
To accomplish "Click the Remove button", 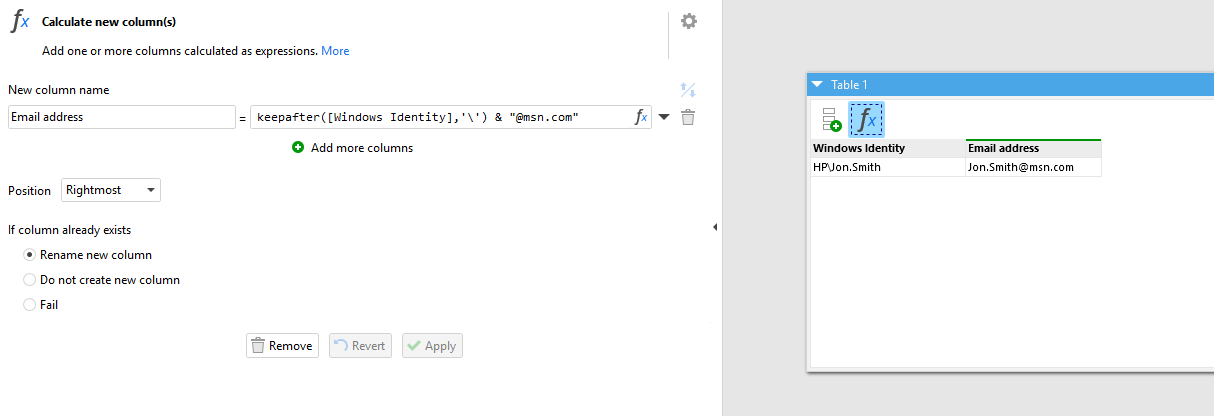I will [x=282, y=346].
